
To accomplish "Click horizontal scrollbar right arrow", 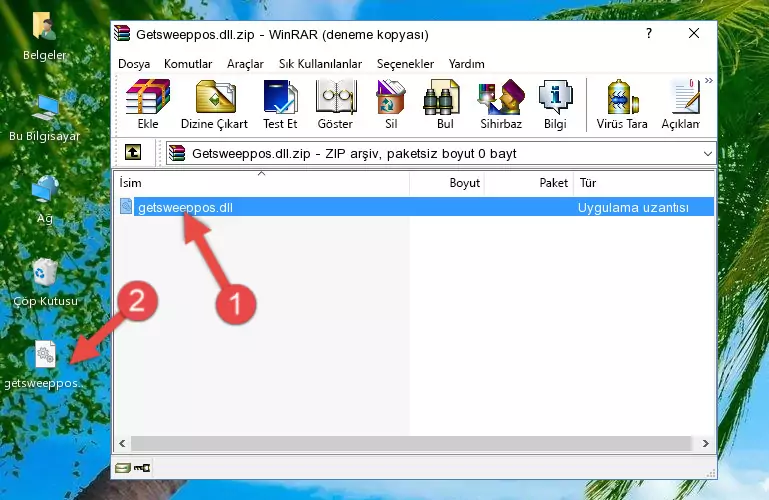I will pos(706,443).
